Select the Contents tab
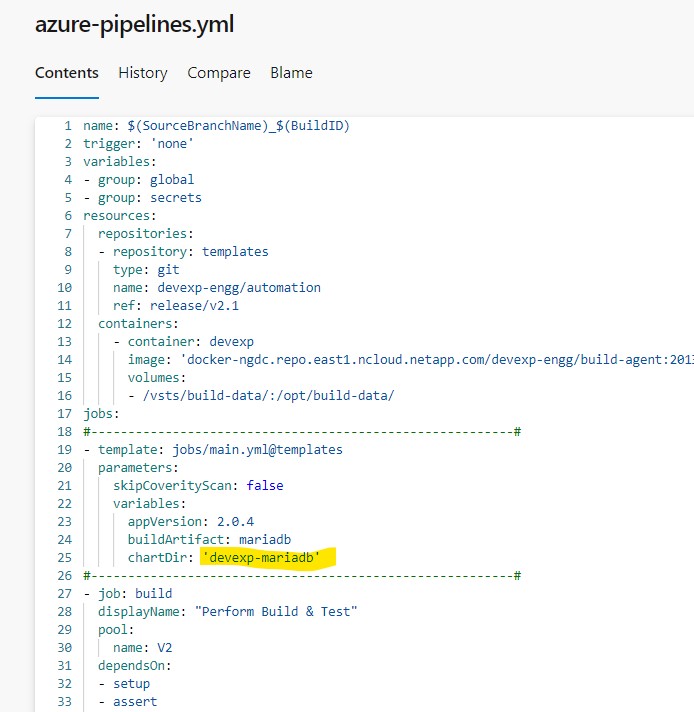Image resolution: width=694 pixels, height=712 pixels. 67,73
